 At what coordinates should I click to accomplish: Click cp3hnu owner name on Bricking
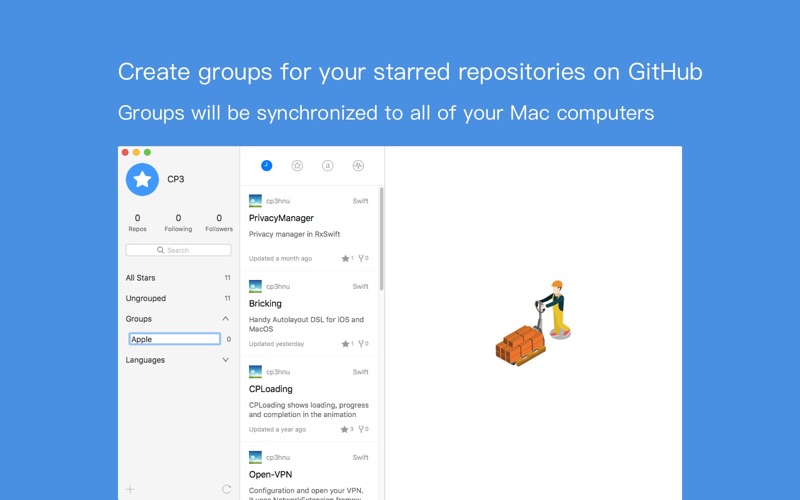278,287
